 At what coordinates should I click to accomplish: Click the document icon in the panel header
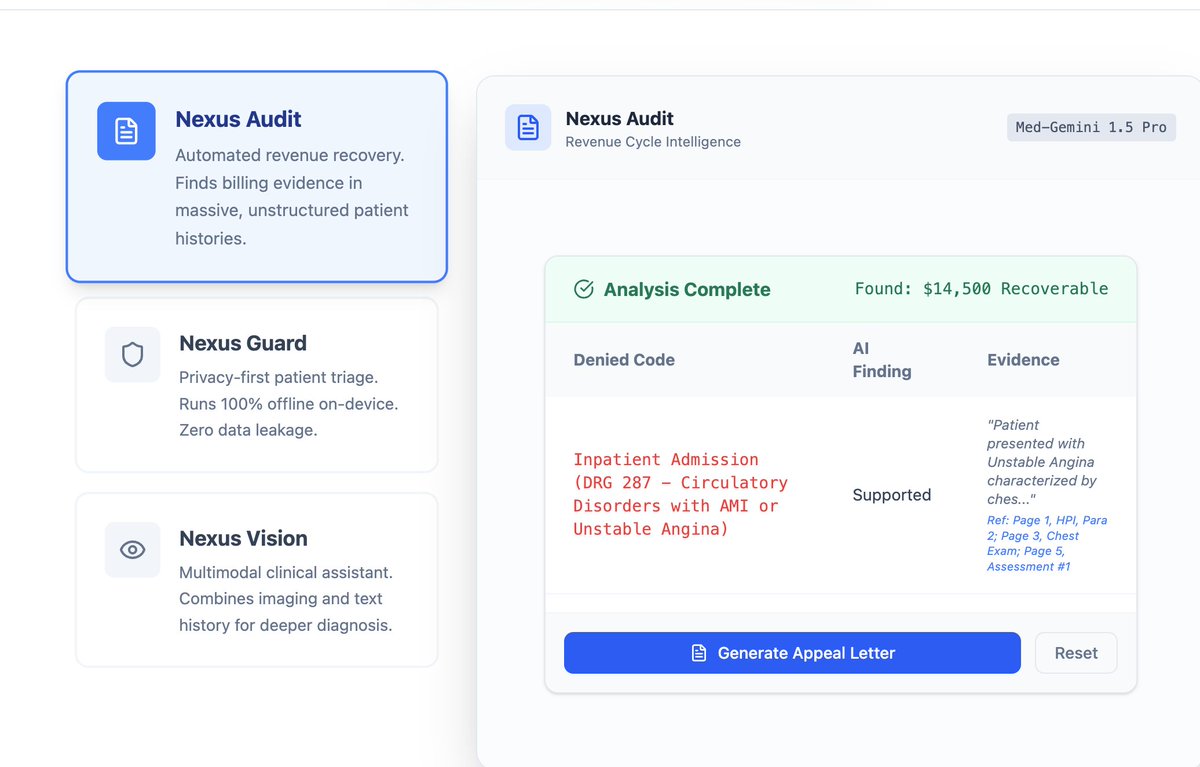tap(528, 128)
